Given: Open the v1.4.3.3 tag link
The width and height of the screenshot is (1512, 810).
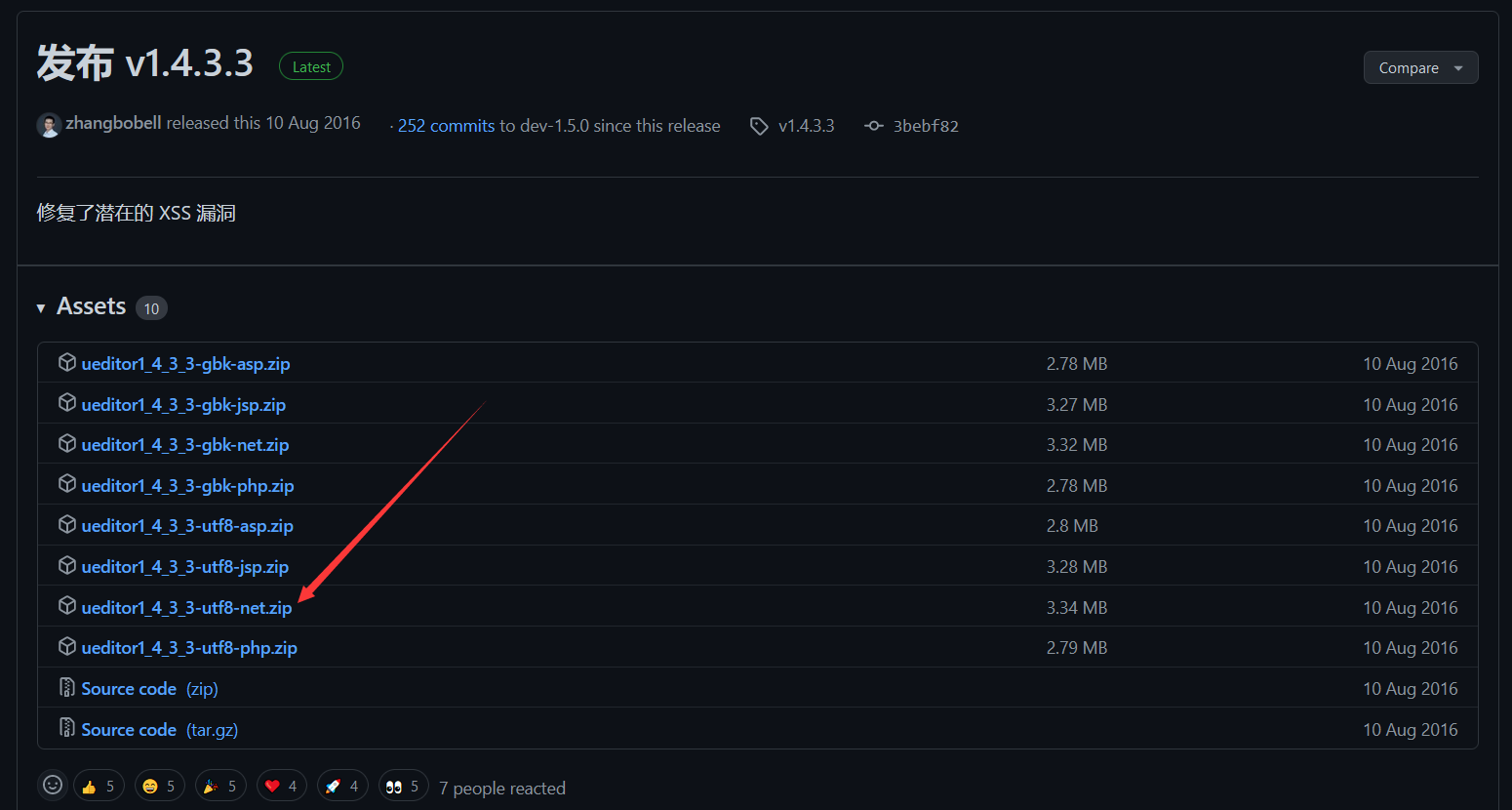Looking at the screenshot, I should (x=806, y=126).
